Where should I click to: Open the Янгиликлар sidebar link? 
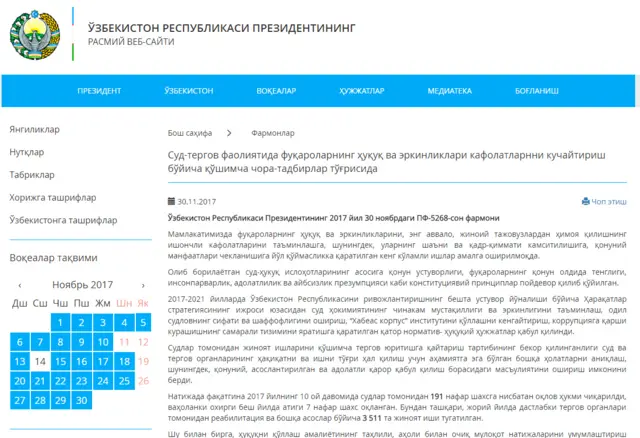(34, 129)
